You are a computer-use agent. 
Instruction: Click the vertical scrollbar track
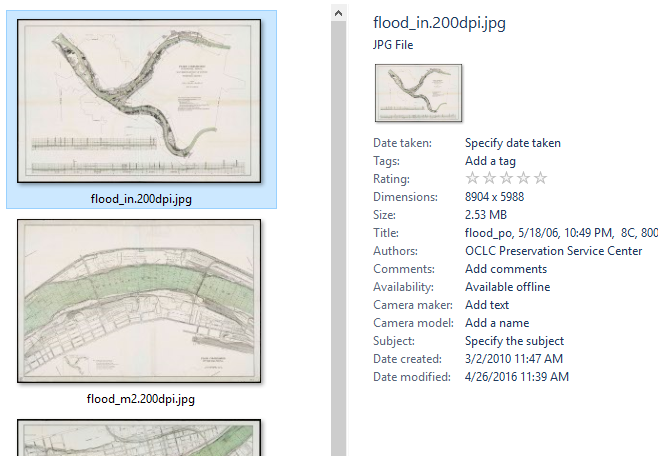[x=339, y=239]
